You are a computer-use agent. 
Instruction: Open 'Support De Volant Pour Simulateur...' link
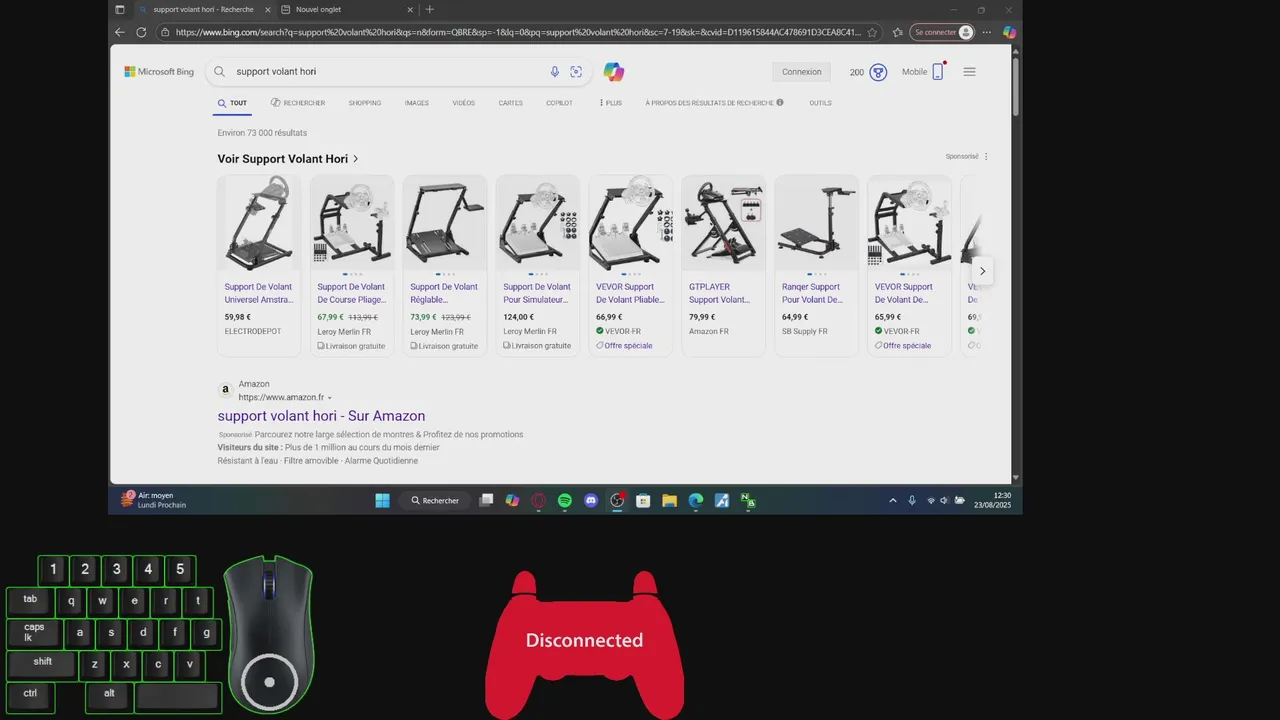coord(537,293)
